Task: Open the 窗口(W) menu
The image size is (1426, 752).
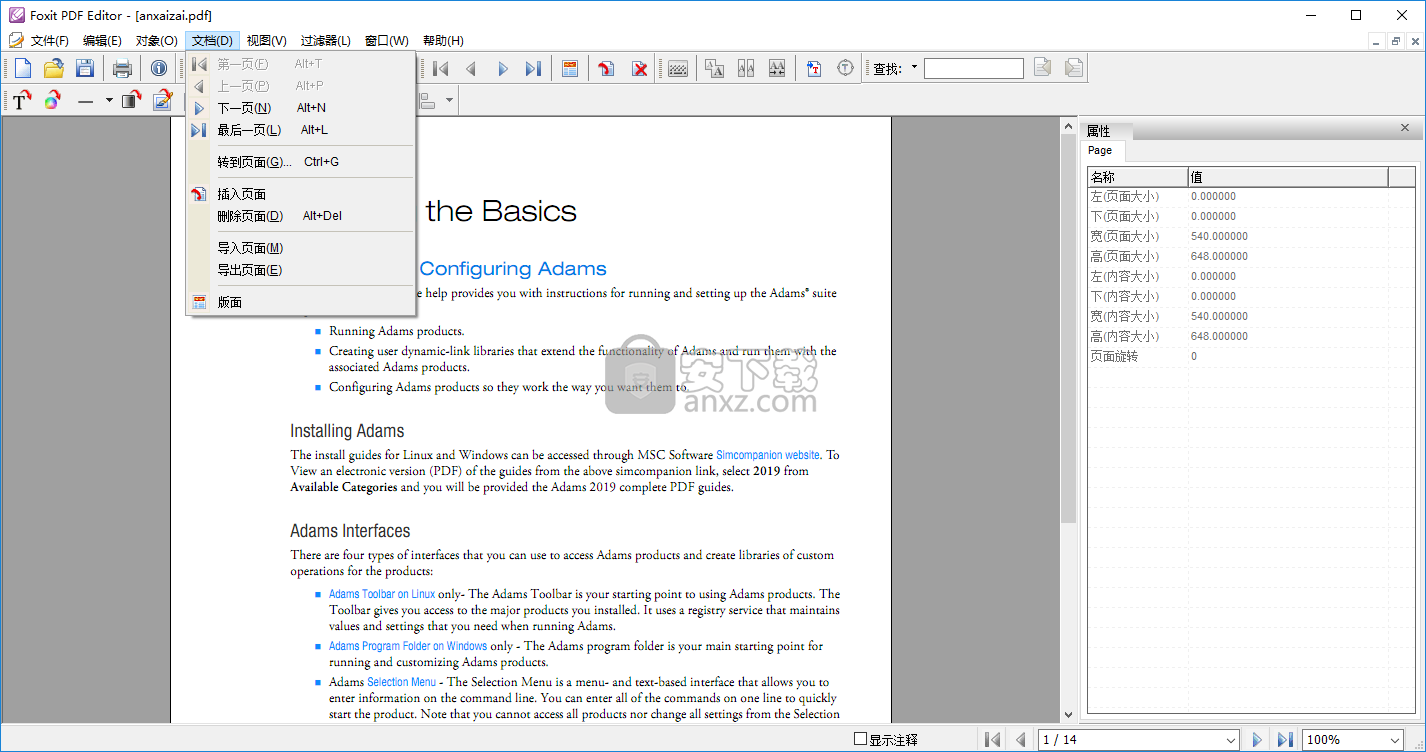Action: [386, 41]
